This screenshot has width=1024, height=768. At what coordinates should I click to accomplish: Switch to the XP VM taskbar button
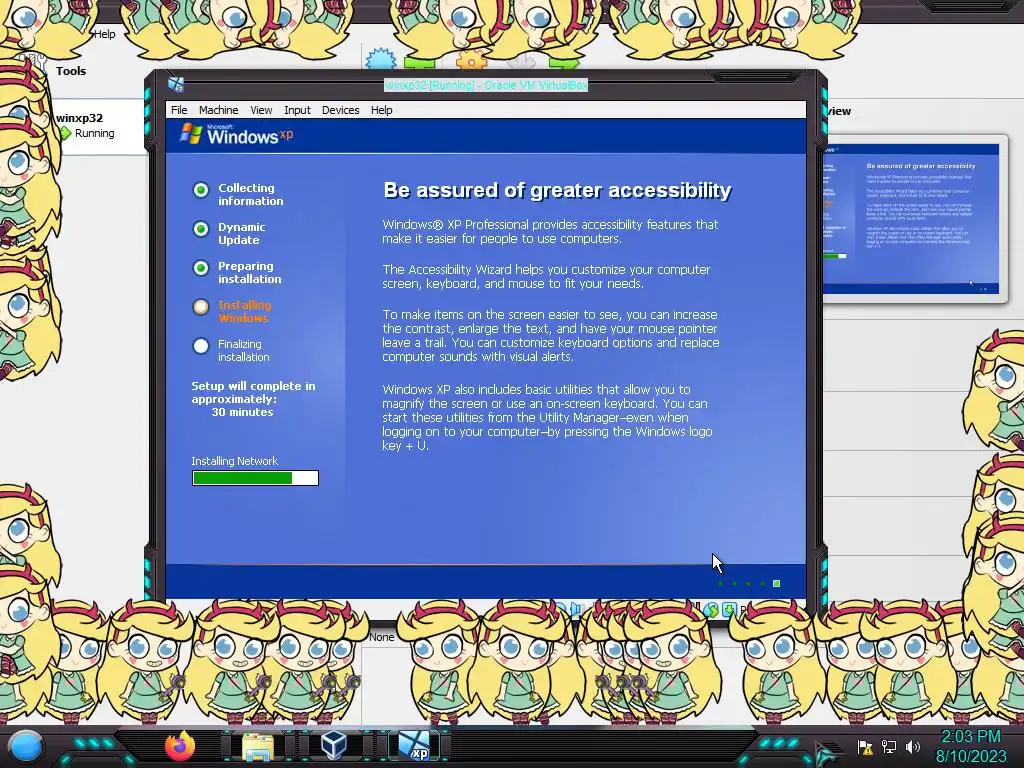[415, 746]
